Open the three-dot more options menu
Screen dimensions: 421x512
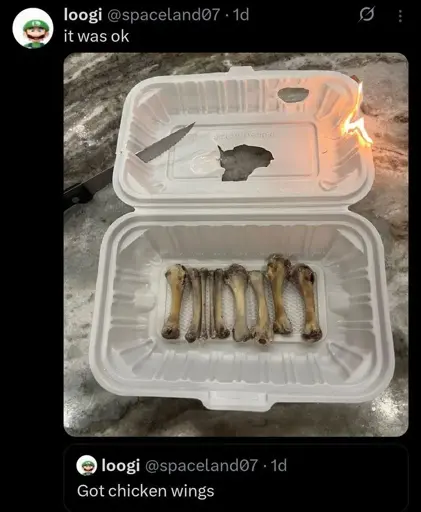pos(400,16)
